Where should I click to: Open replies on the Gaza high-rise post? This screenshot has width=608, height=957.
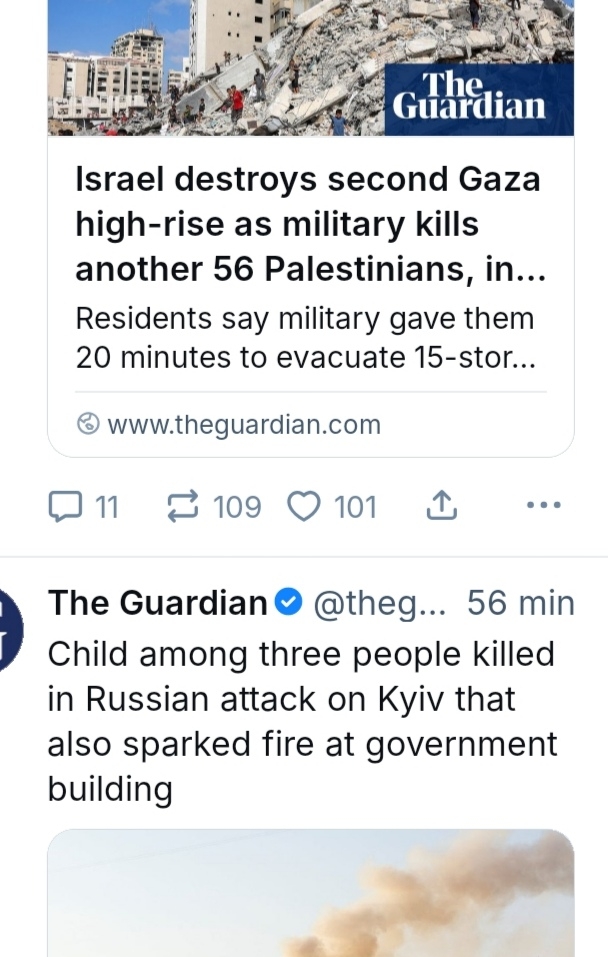[65, 507]
